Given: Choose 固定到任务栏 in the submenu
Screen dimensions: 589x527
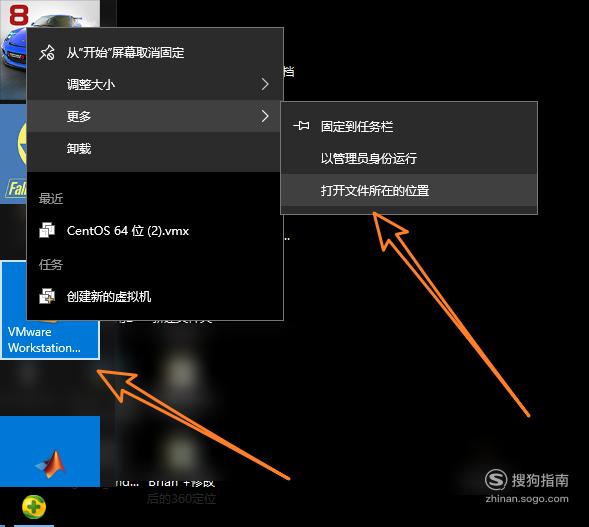Looking at the screenshot, I should 409,126.
